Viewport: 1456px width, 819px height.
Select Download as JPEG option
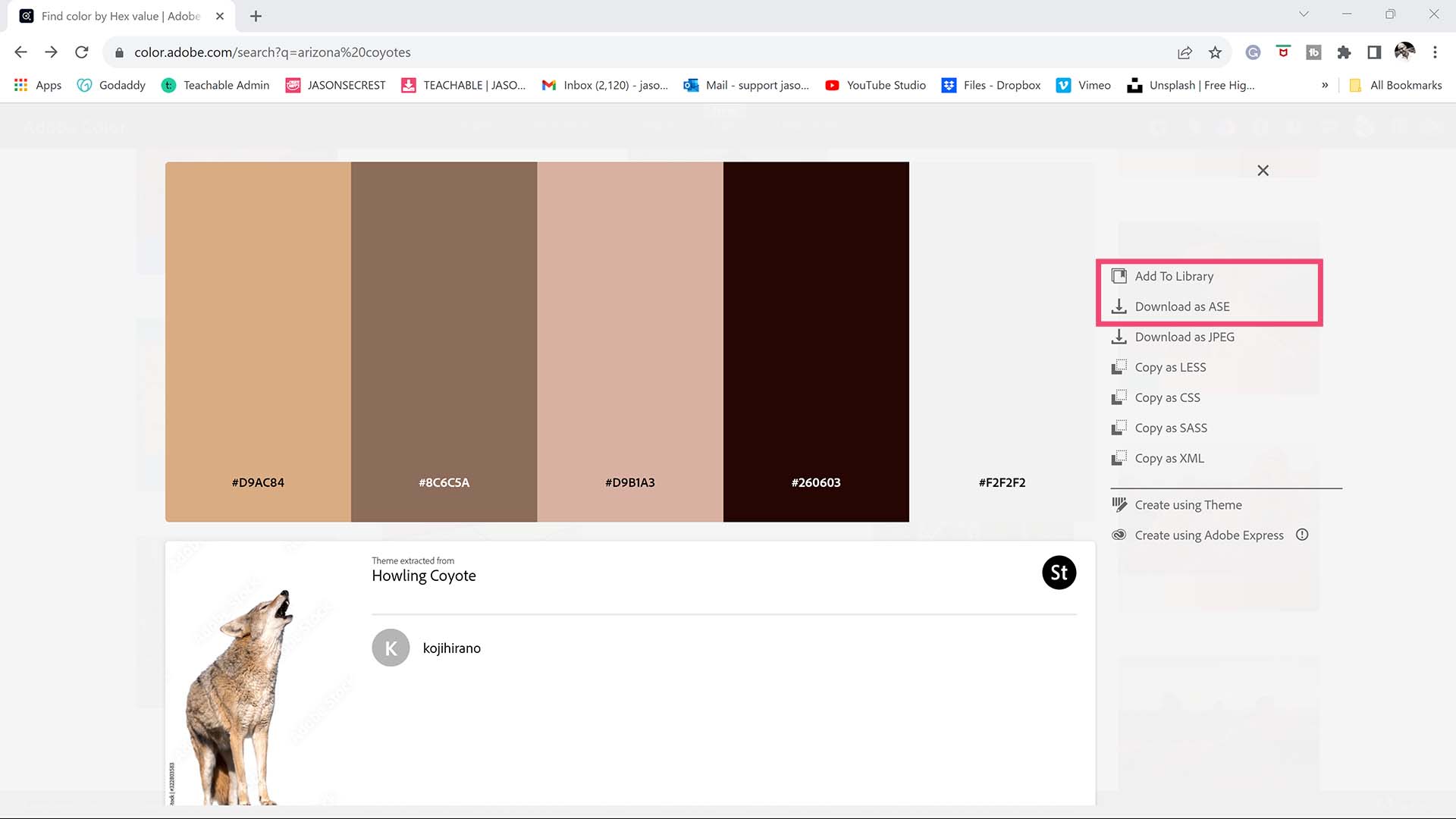pyautogui.click(x=1185, y=337)
